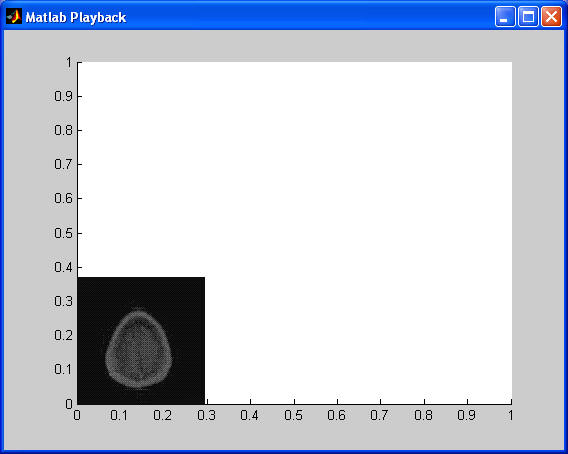Click the 0.3 tick label on x-axis
Screen dimensions: 568x454
pos(206,415)
